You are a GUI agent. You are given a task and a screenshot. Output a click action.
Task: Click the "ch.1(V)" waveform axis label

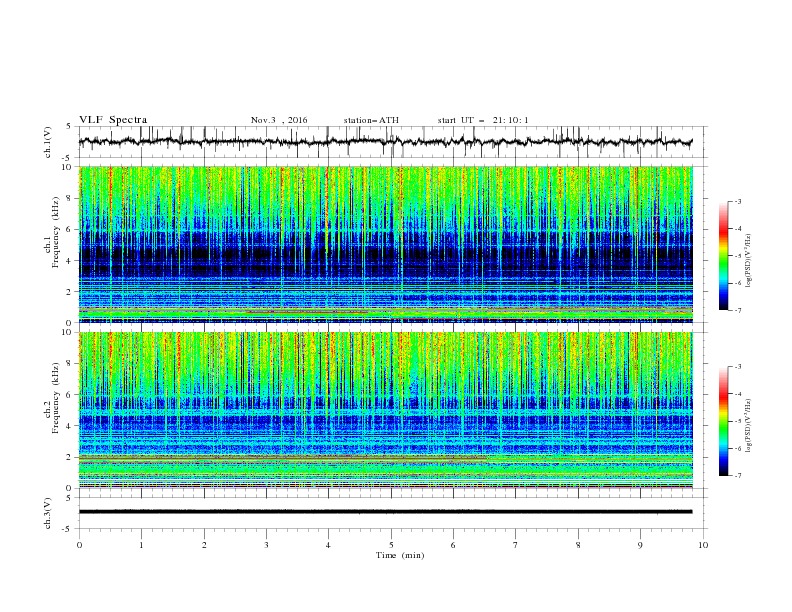click(x=48, y=142)
